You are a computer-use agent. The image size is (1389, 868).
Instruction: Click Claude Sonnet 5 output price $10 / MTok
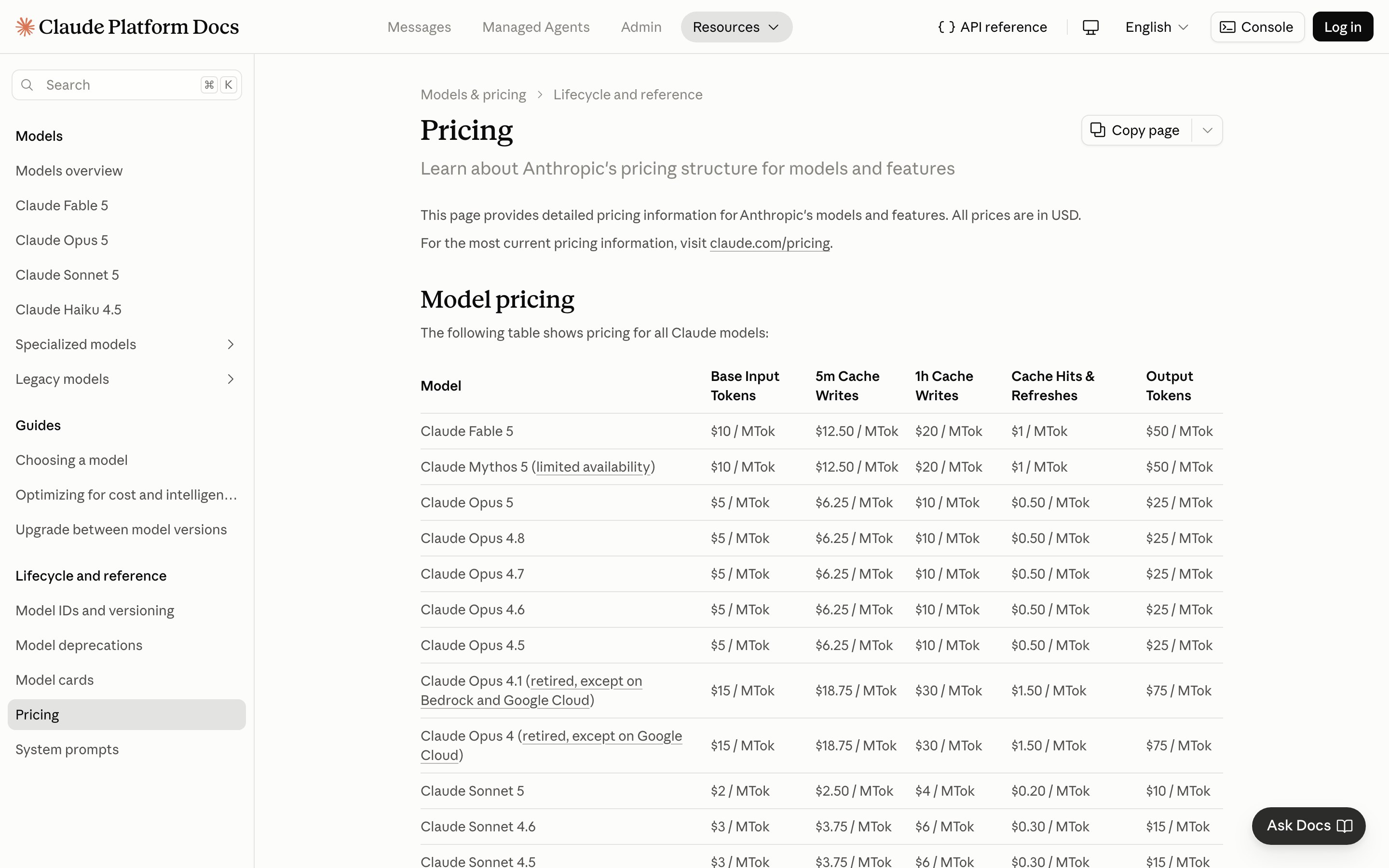pos(1178,791)
